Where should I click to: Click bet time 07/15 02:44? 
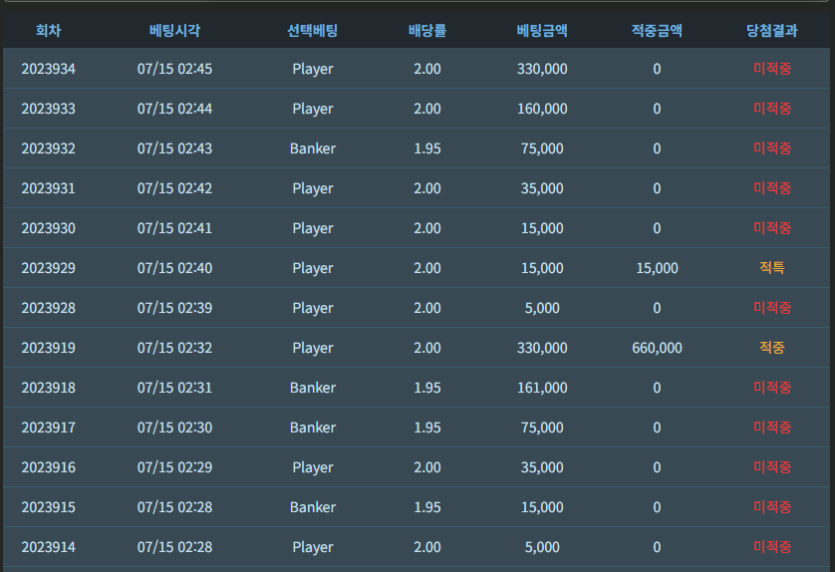[175, 109]
